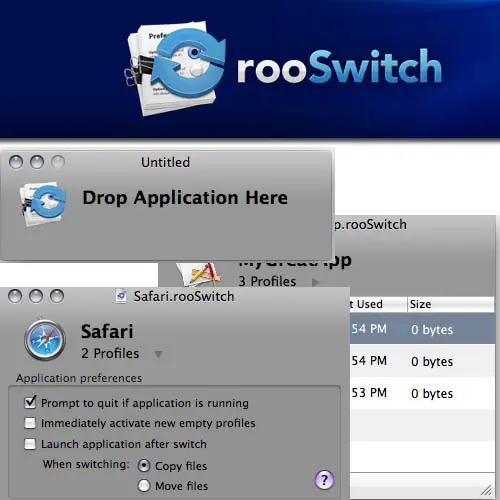The image size is (500, 500).
Task: Click the 'Used' column header
Action: coord(378,304)
